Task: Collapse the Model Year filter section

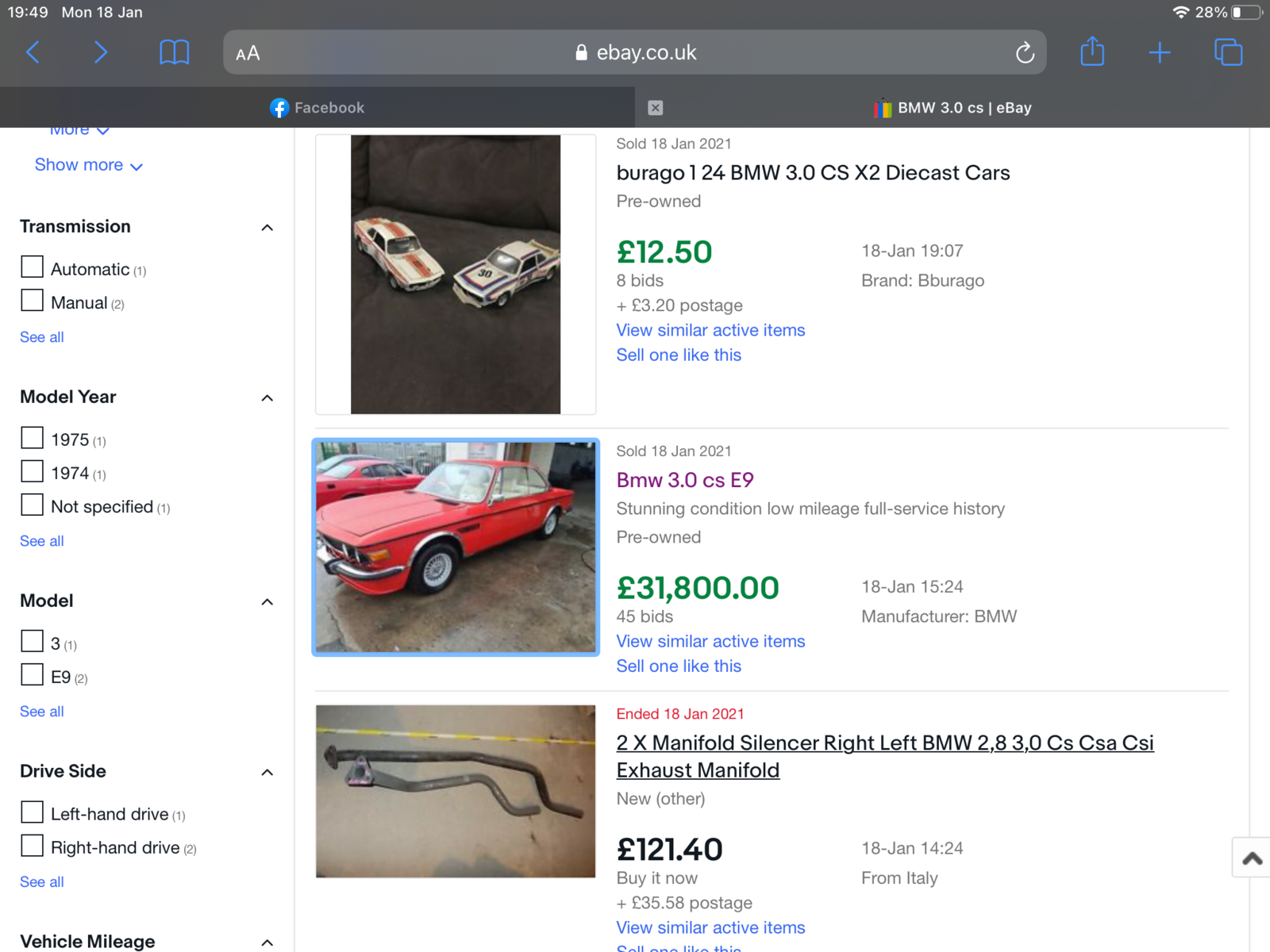Action: click(267, 398)
